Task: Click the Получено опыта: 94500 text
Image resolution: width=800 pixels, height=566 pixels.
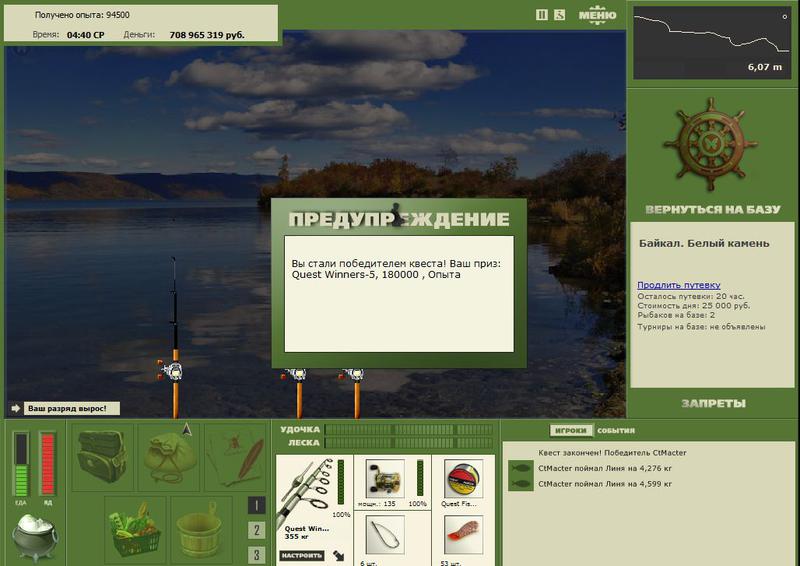Action: coord(82,15)
